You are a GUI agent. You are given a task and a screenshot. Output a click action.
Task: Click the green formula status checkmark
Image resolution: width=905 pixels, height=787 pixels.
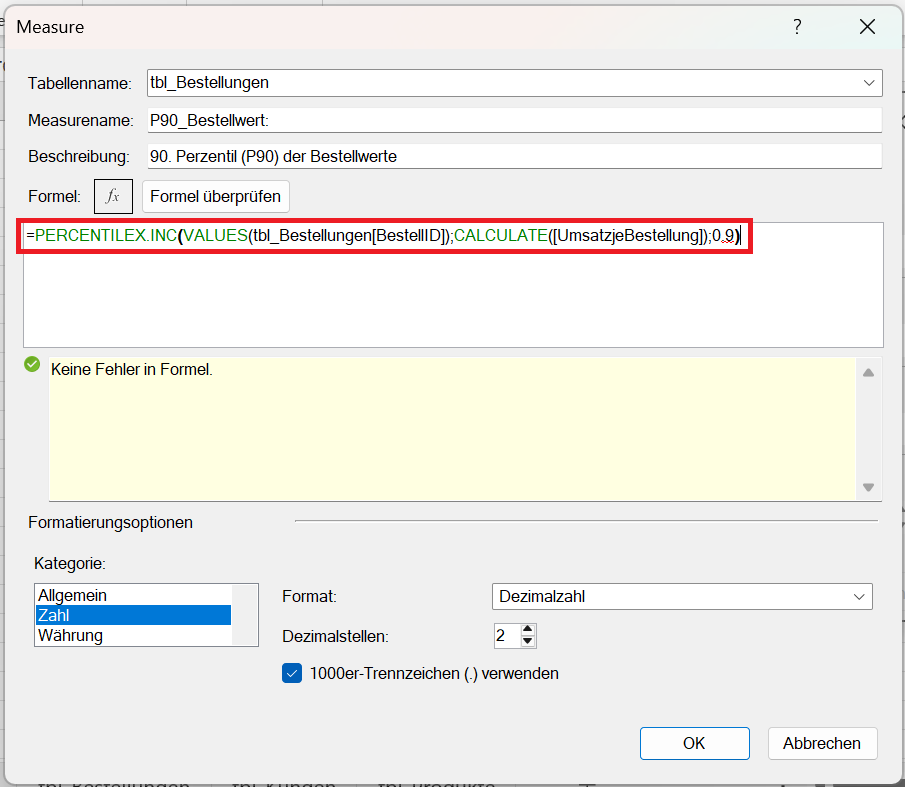pos(32,366)
